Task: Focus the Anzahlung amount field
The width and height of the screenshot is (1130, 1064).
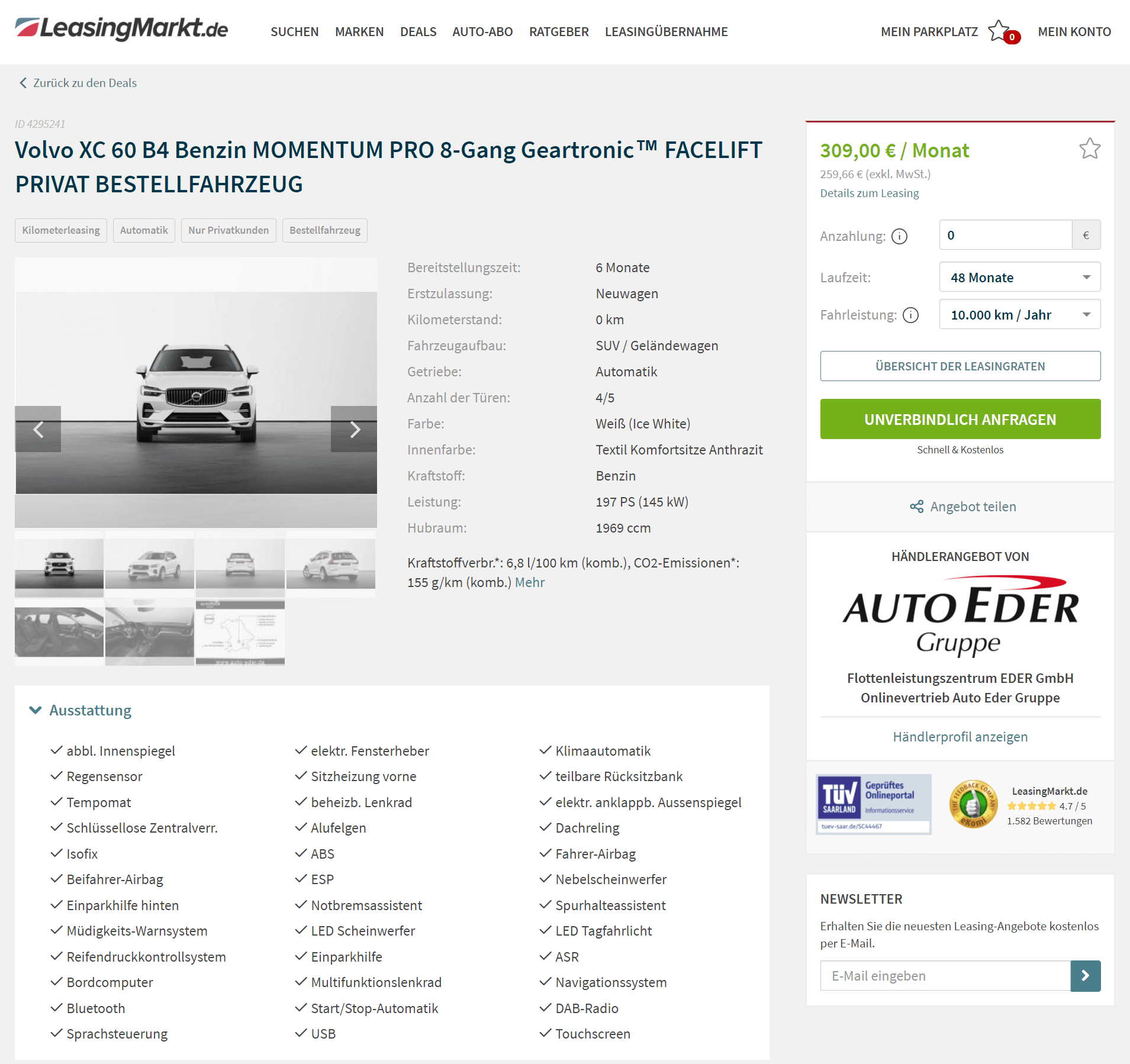Action: tap(1006, 235)
